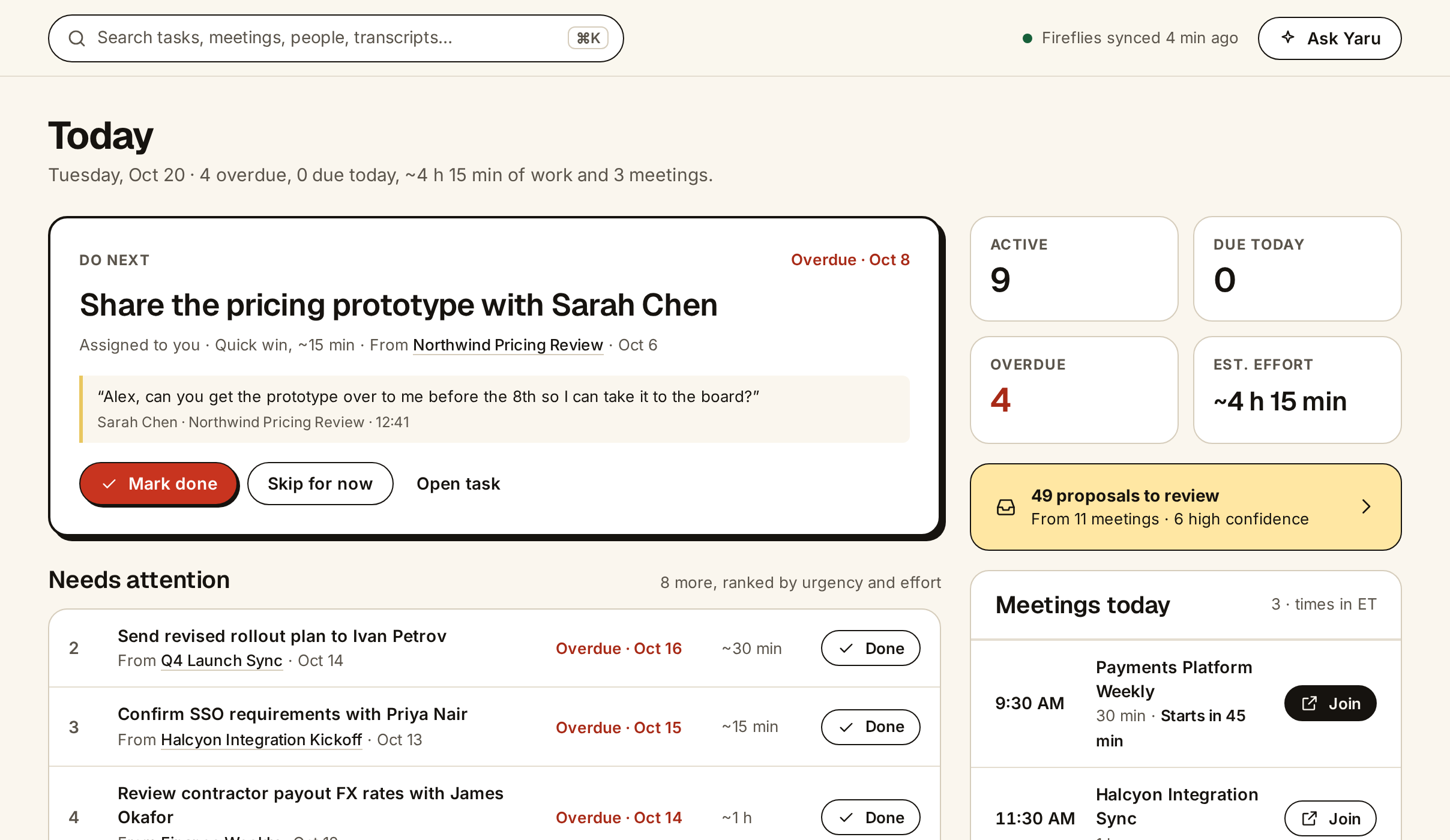
Task: Click the sparkle icon in Ask Yaru
Action: point(1288,37)
